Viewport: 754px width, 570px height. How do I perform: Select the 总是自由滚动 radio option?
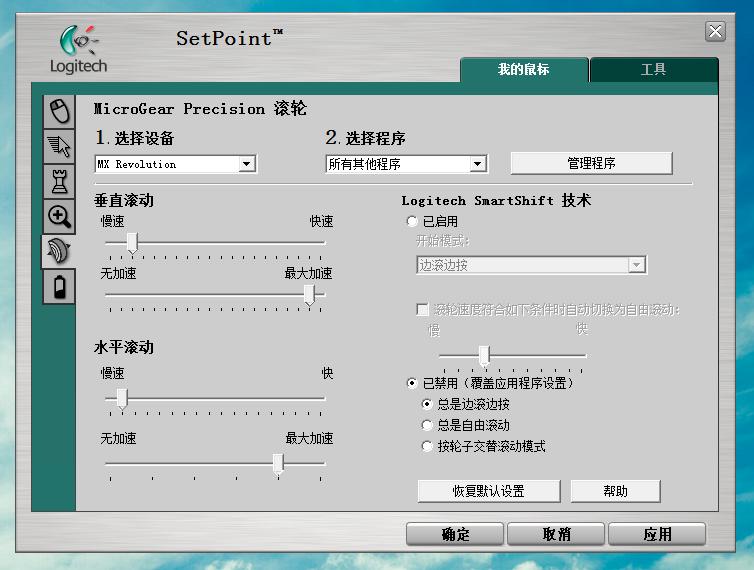[427, 425]
